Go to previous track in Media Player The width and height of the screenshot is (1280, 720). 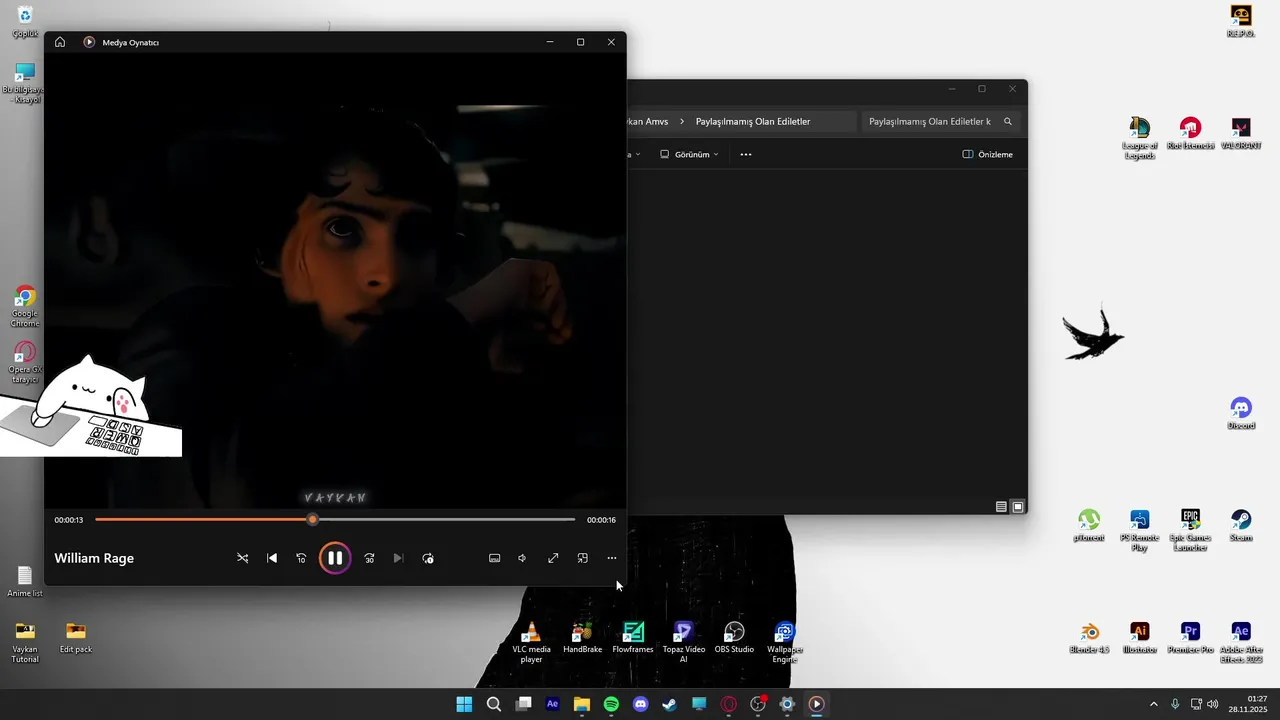(272, 558)
